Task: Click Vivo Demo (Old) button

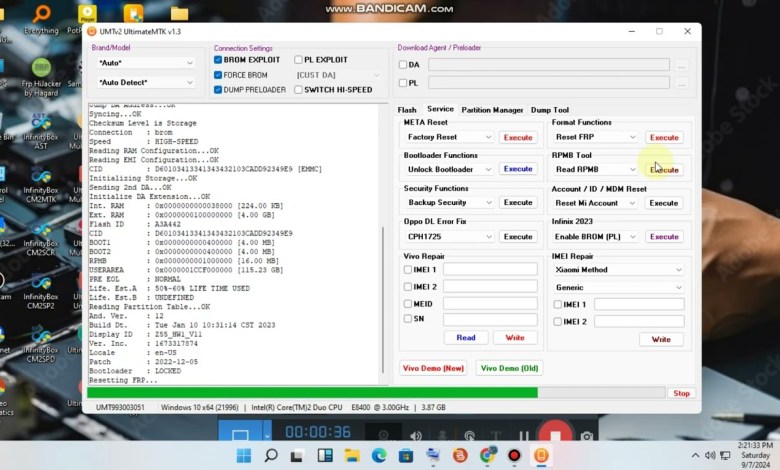Action: pos(509,368)
